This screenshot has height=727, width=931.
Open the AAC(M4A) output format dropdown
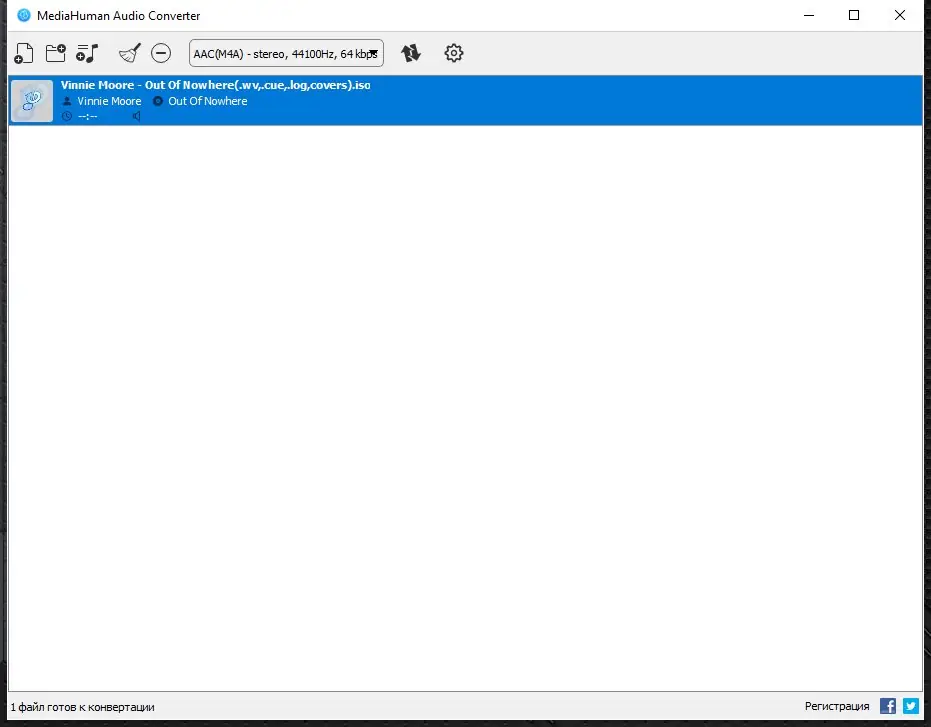point(286,53)
